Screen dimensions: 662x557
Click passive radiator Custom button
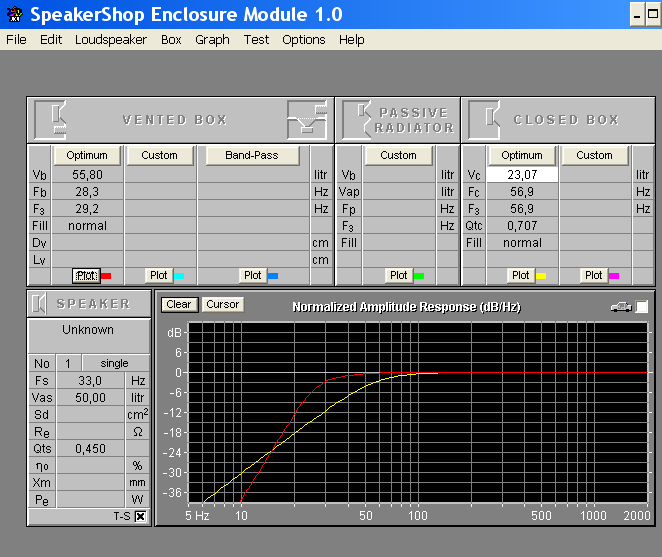tap(399, 155)
